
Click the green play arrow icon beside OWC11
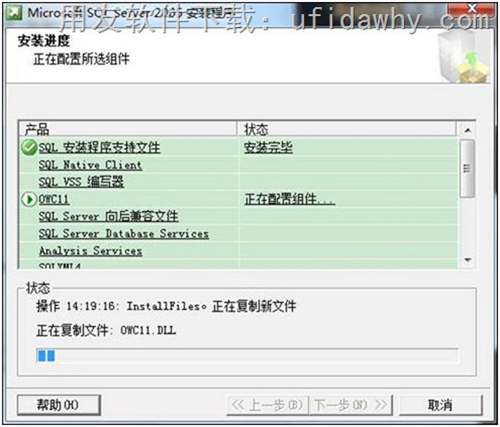pos(29,199)
